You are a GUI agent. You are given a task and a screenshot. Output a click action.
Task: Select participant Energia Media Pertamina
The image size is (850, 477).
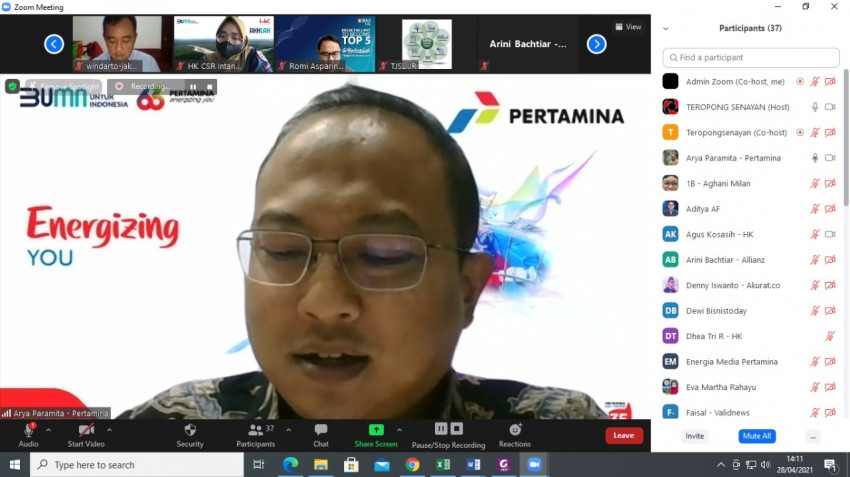(x=751, y=362)
